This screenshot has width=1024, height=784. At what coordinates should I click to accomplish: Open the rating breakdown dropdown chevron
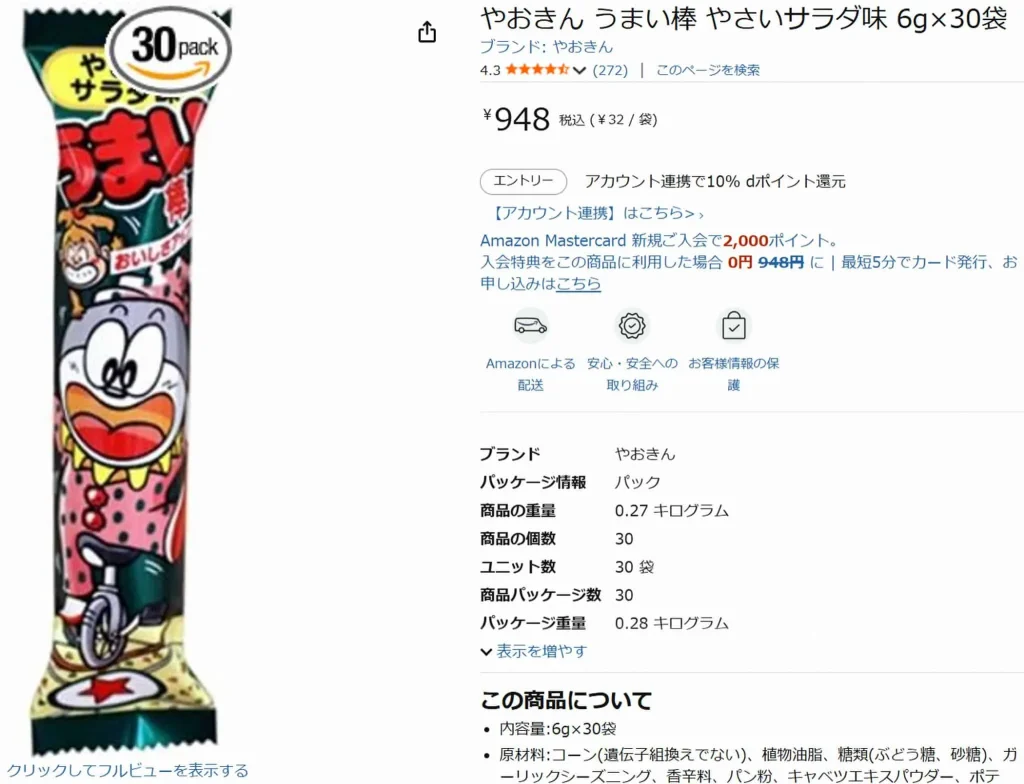[x=580, y=71]
